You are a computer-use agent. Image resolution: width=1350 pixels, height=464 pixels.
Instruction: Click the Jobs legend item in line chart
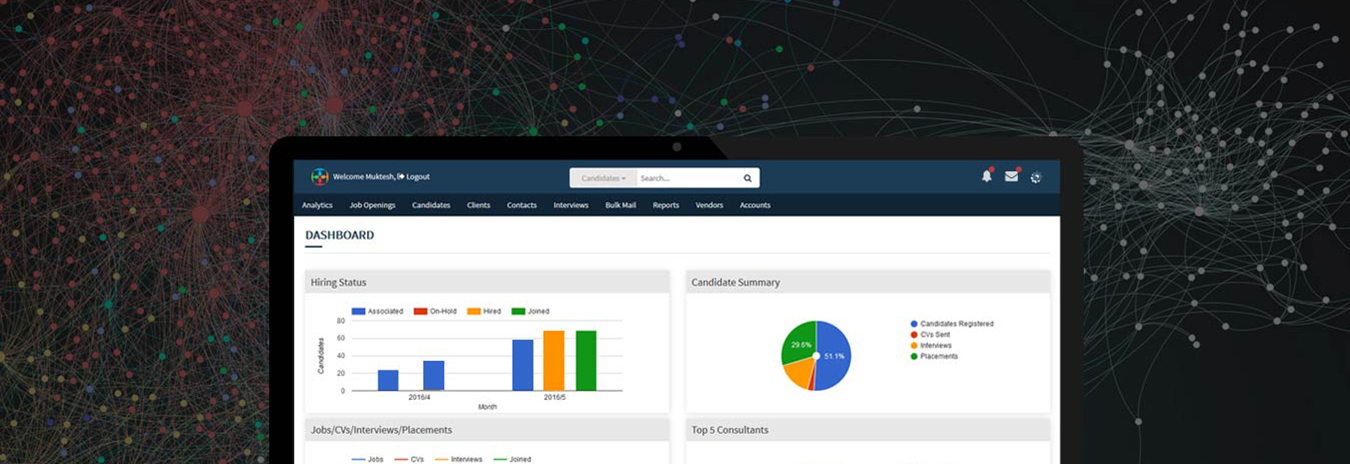[368, 459]
